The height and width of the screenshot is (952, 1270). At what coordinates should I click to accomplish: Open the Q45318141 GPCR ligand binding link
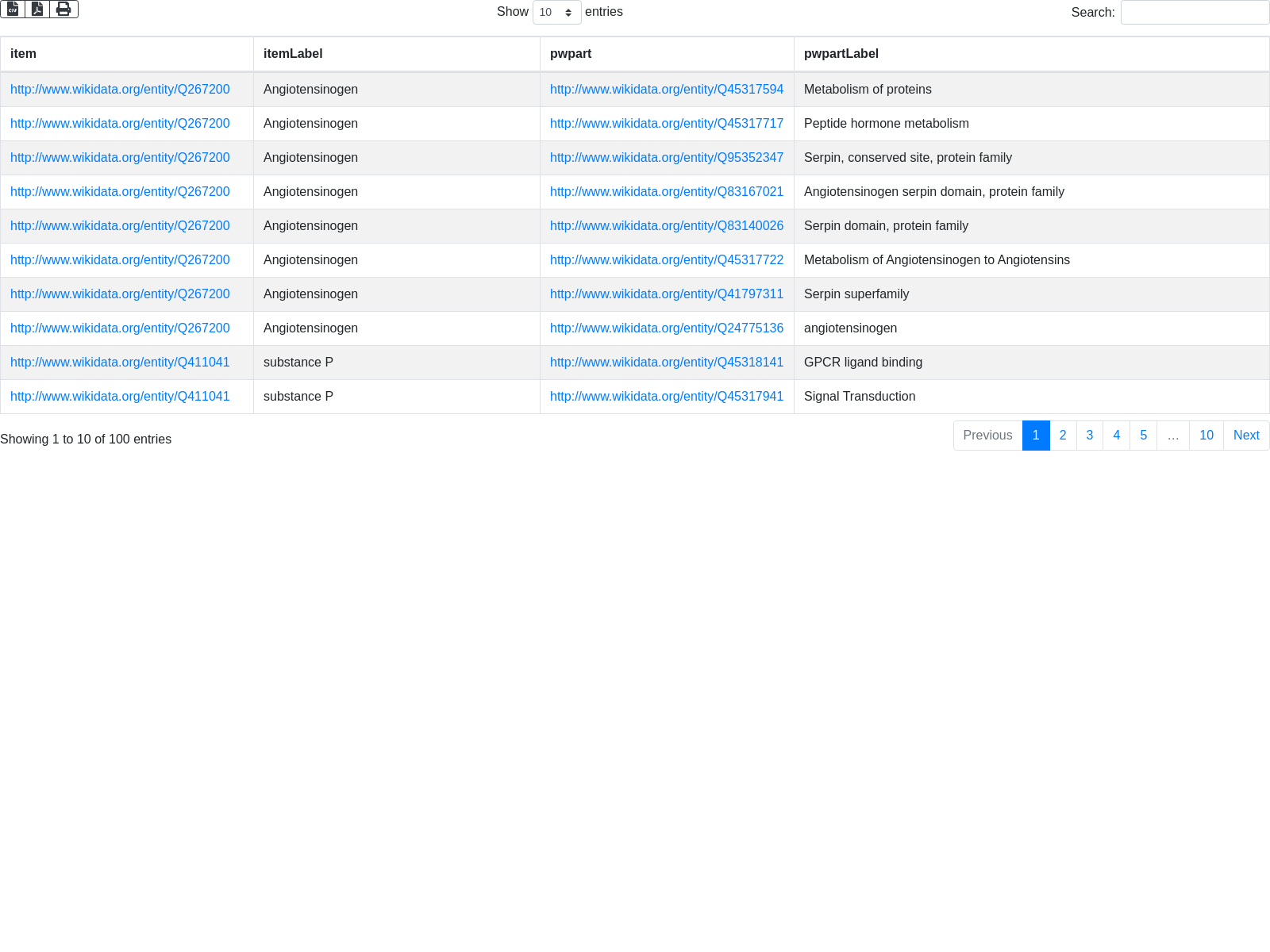tap(666, 363)
